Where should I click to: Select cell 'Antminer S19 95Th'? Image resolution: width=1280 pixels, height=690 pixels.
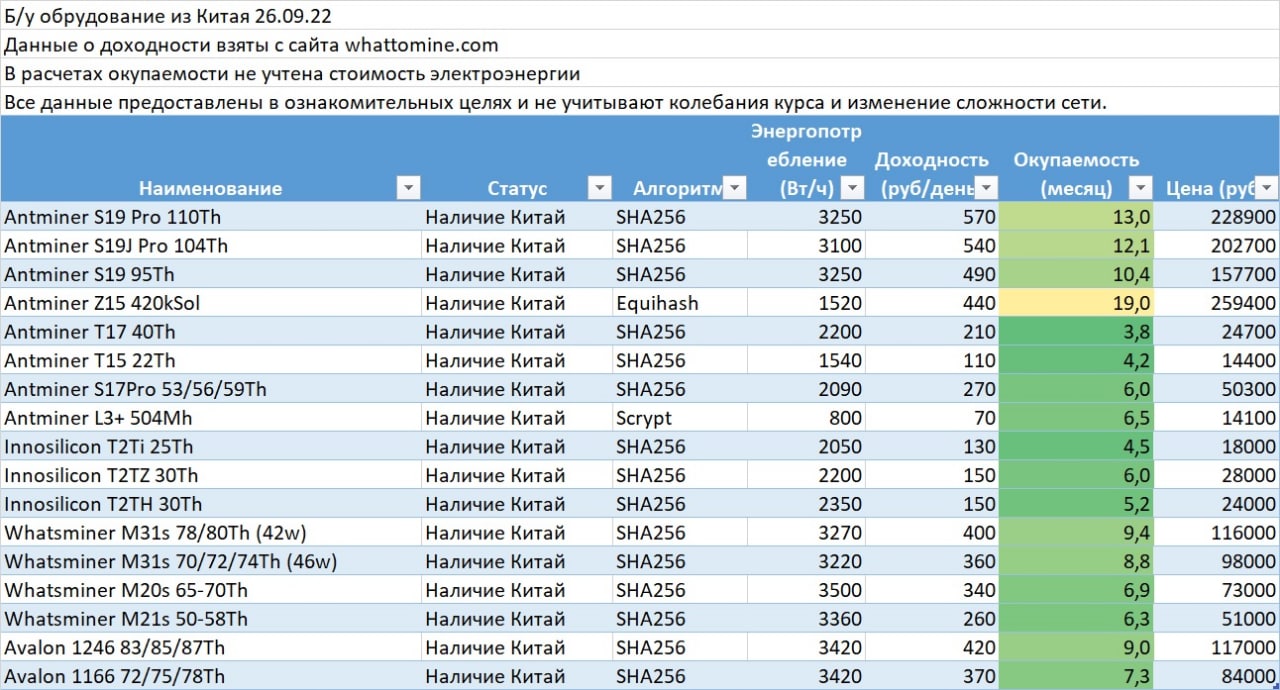tap(210, 274)
